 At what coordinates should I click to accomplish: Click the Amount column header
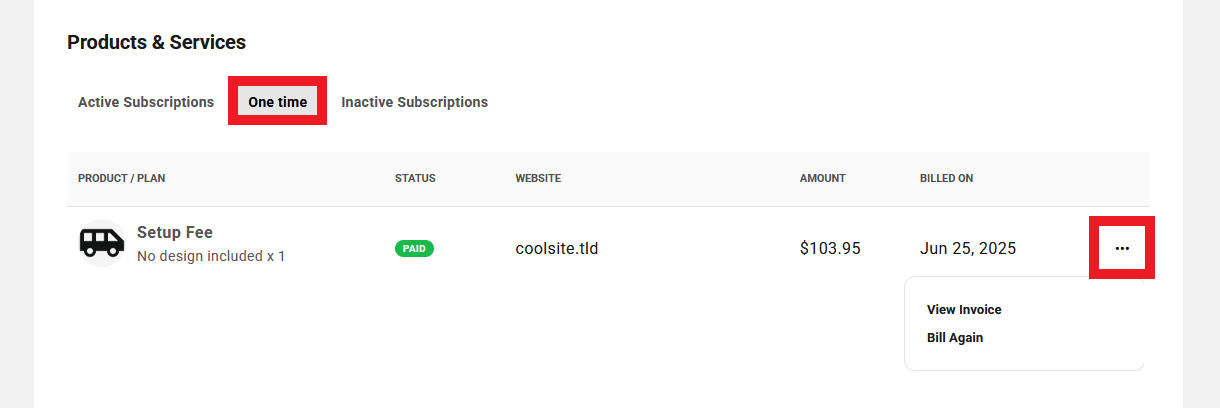pos(822,179)
